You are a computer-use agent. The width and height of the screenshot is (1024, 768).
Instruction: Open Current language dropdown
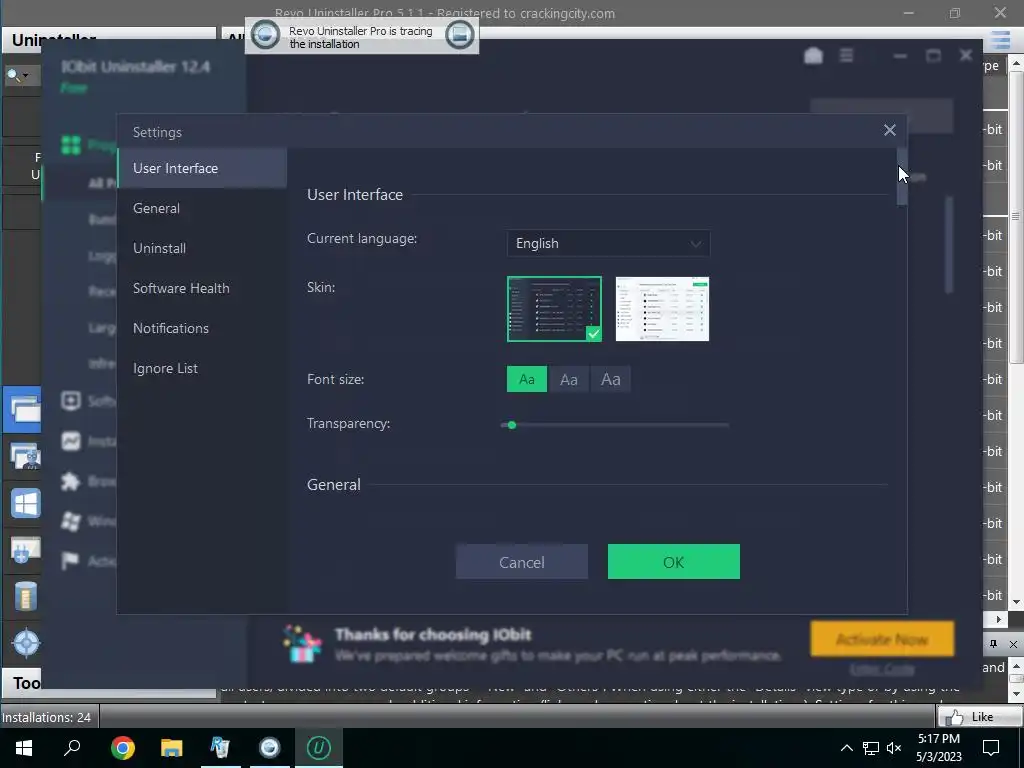(x=609, y=244)
